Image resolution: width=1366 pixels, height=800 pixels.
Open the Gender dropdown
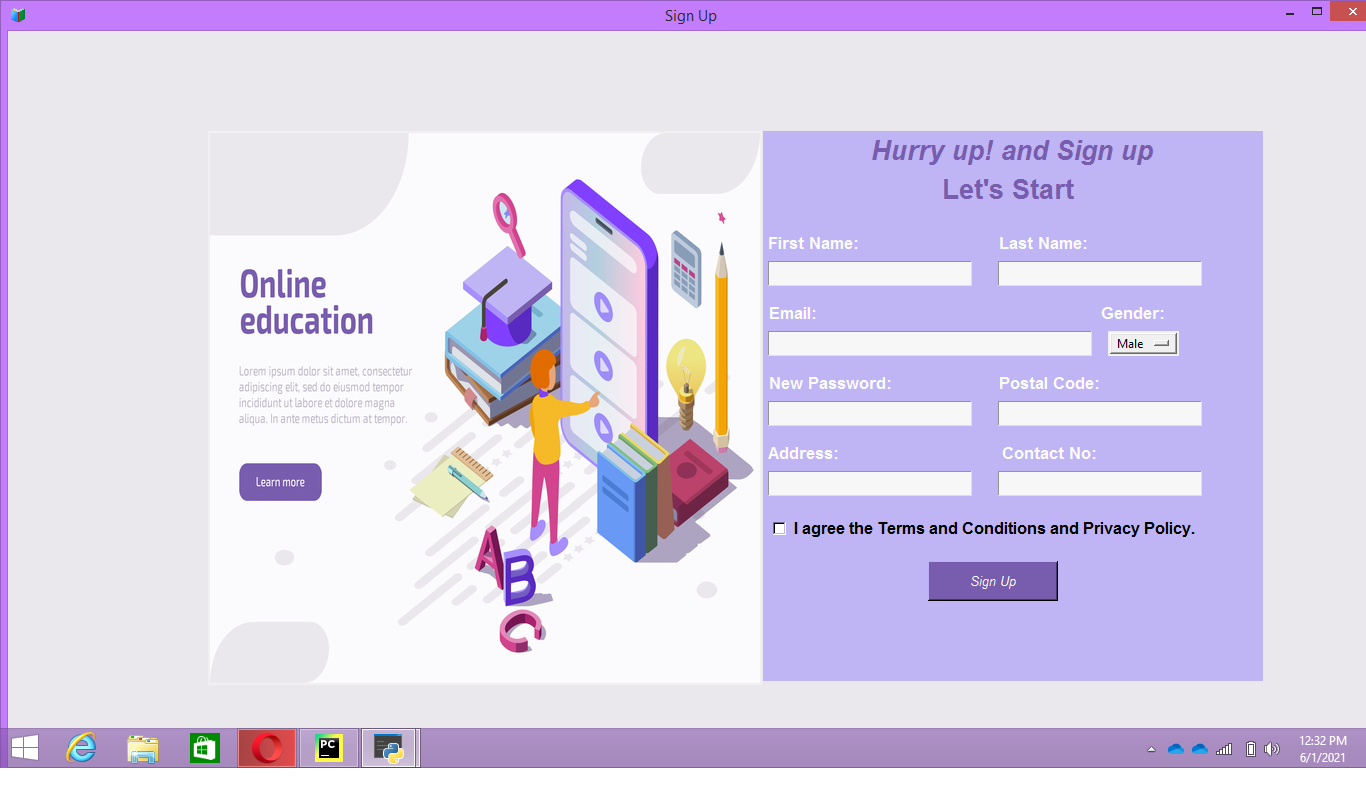pos(1142,343)
